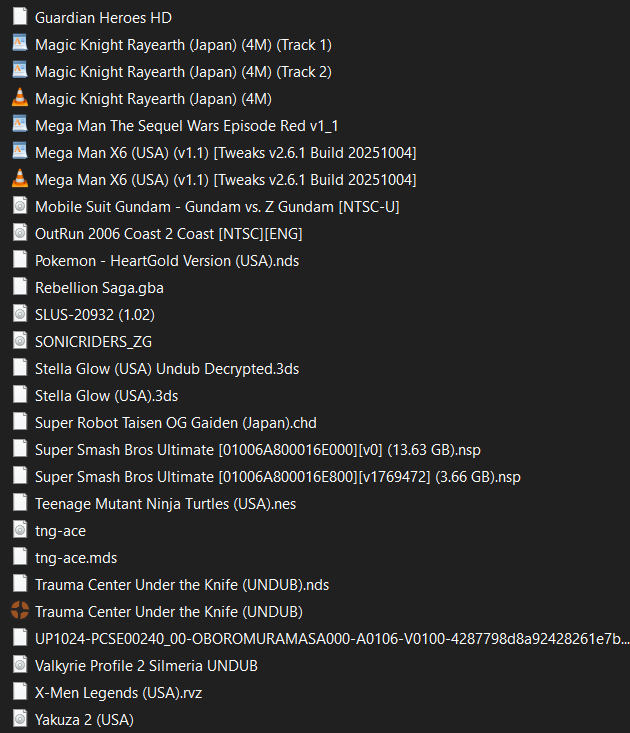This screenshot has width=630, height=733.
Task: Click the file icon for Stella Glow (USA).3ds
Action: 20,395
